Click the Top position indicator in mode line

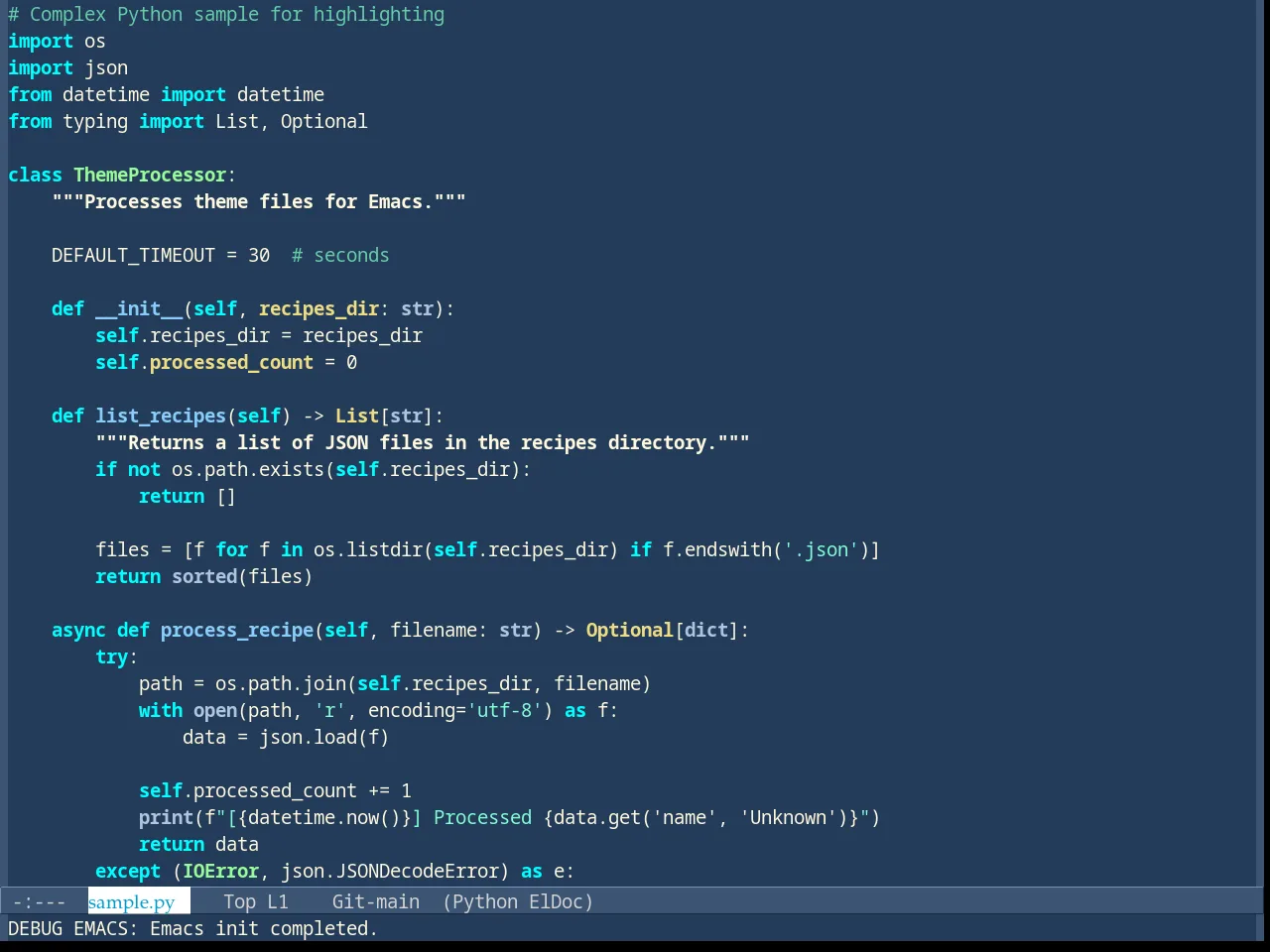[239, 901]
